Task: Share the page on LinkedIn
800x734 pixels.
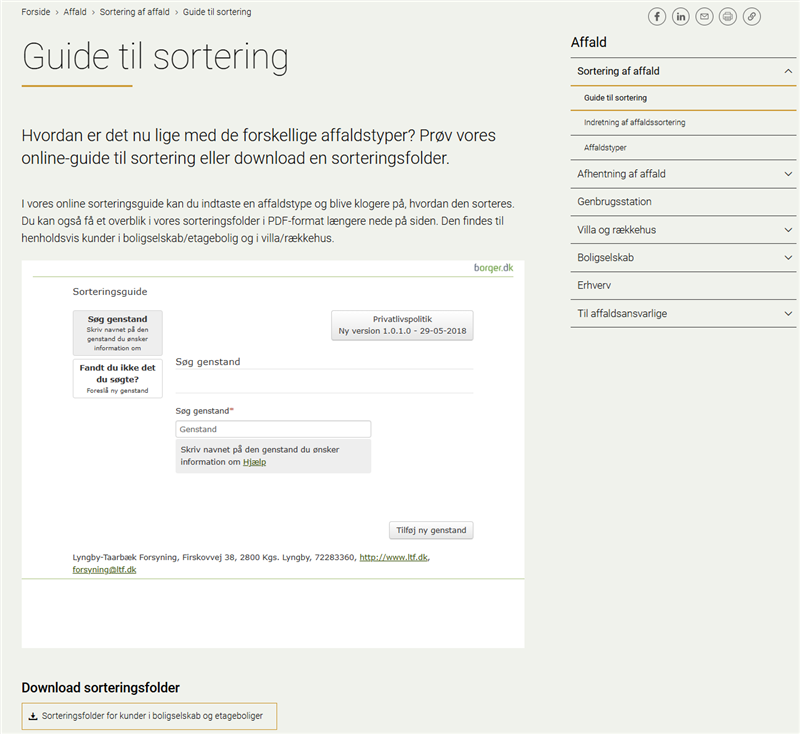Action: (x=681, y=16)
